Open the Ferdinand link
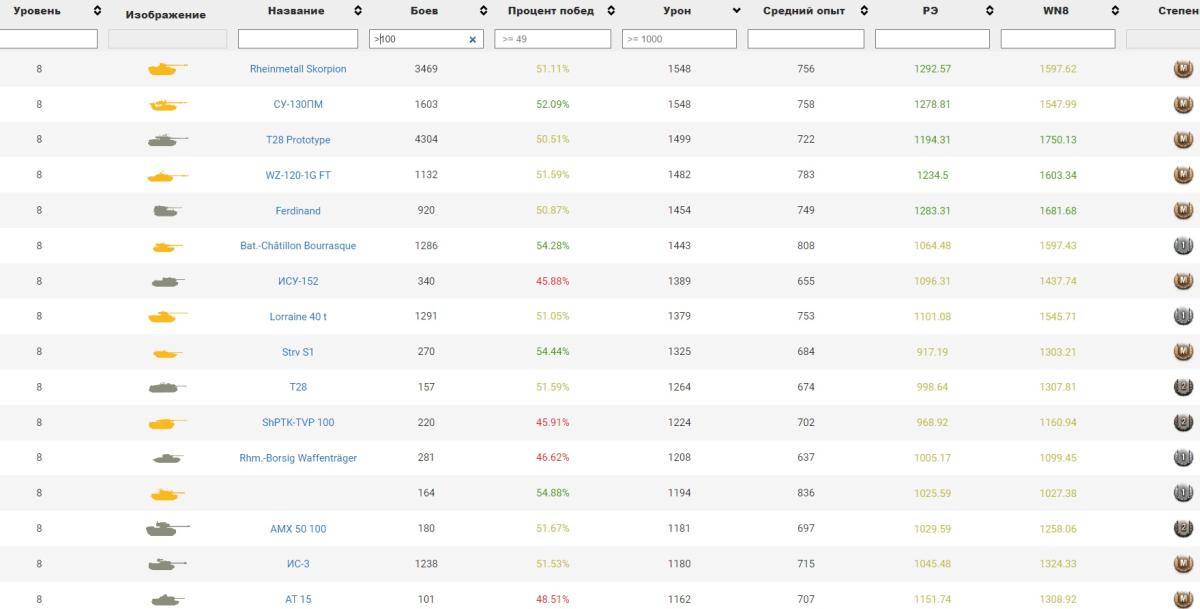The width and height of the screenshot is (1200, 609). tap(298, 211)
